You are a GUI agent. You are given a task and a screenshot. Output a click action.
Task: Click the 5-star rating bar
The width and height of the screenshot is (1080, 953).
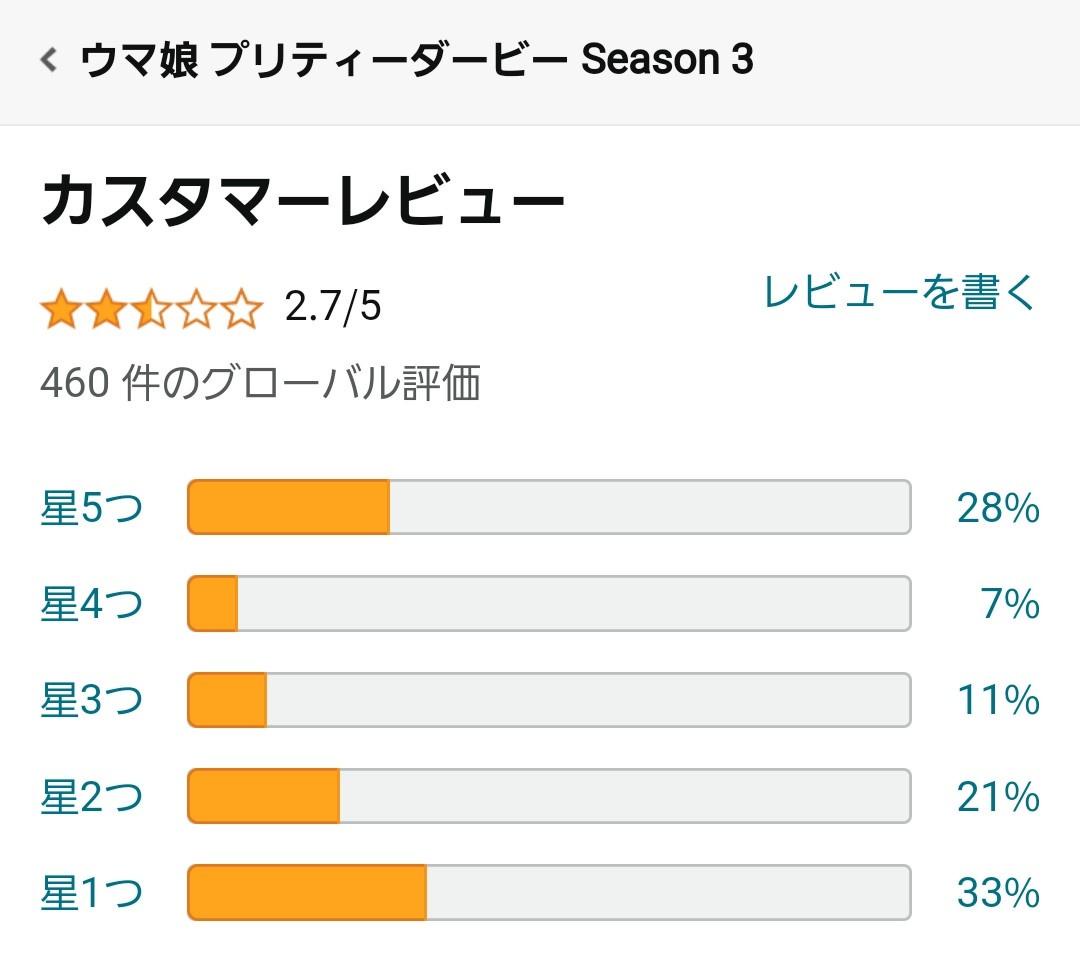coord(549,507)
